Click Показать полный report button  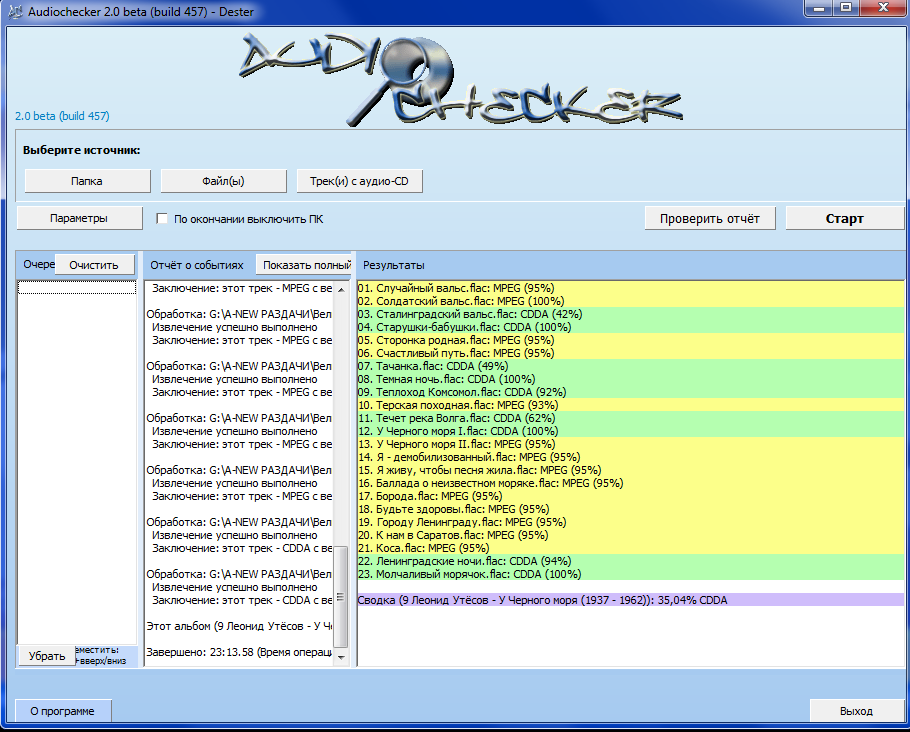304,265
